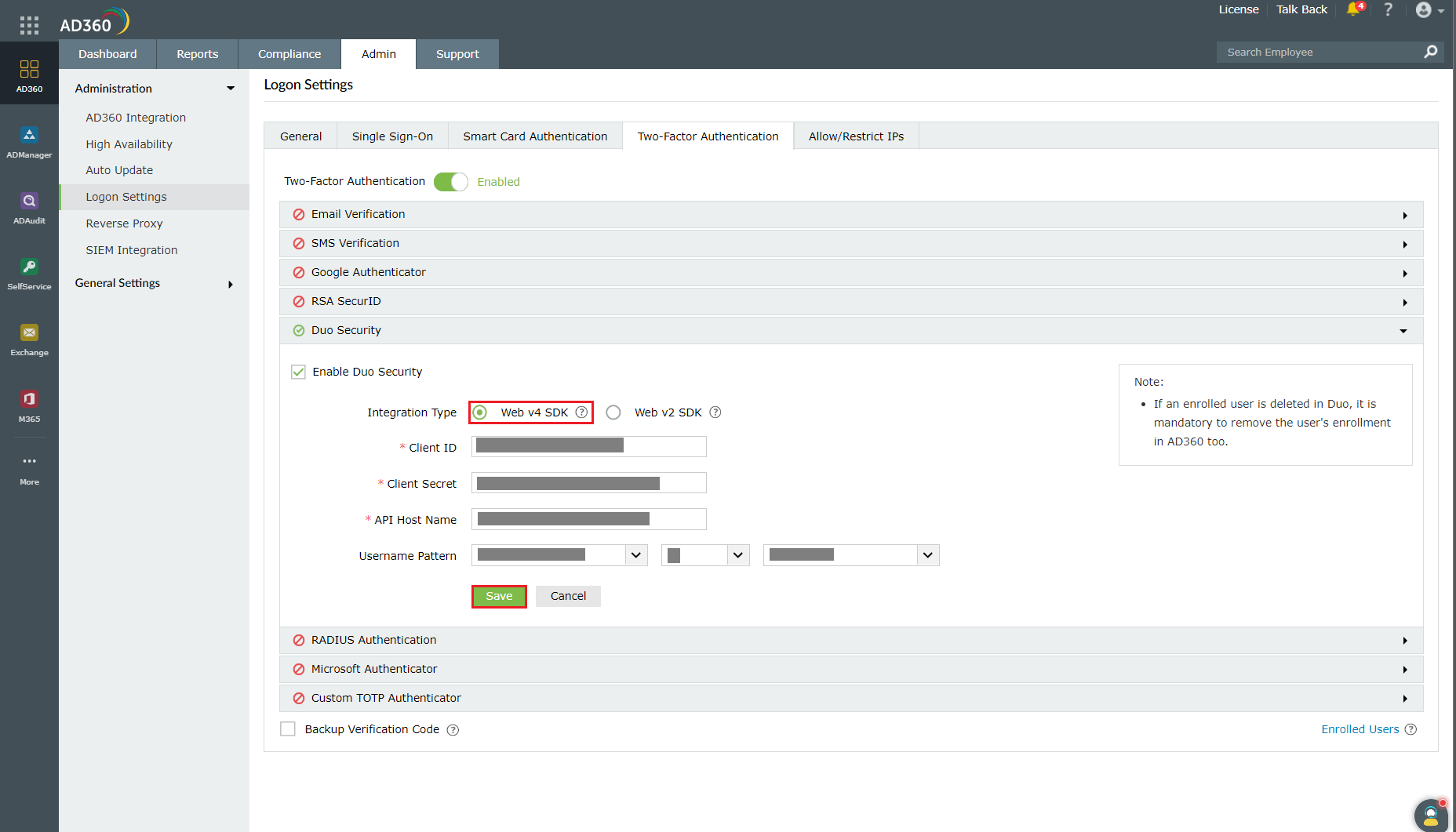Click the chat assistant icon at bottom right

pos(1430,815)
